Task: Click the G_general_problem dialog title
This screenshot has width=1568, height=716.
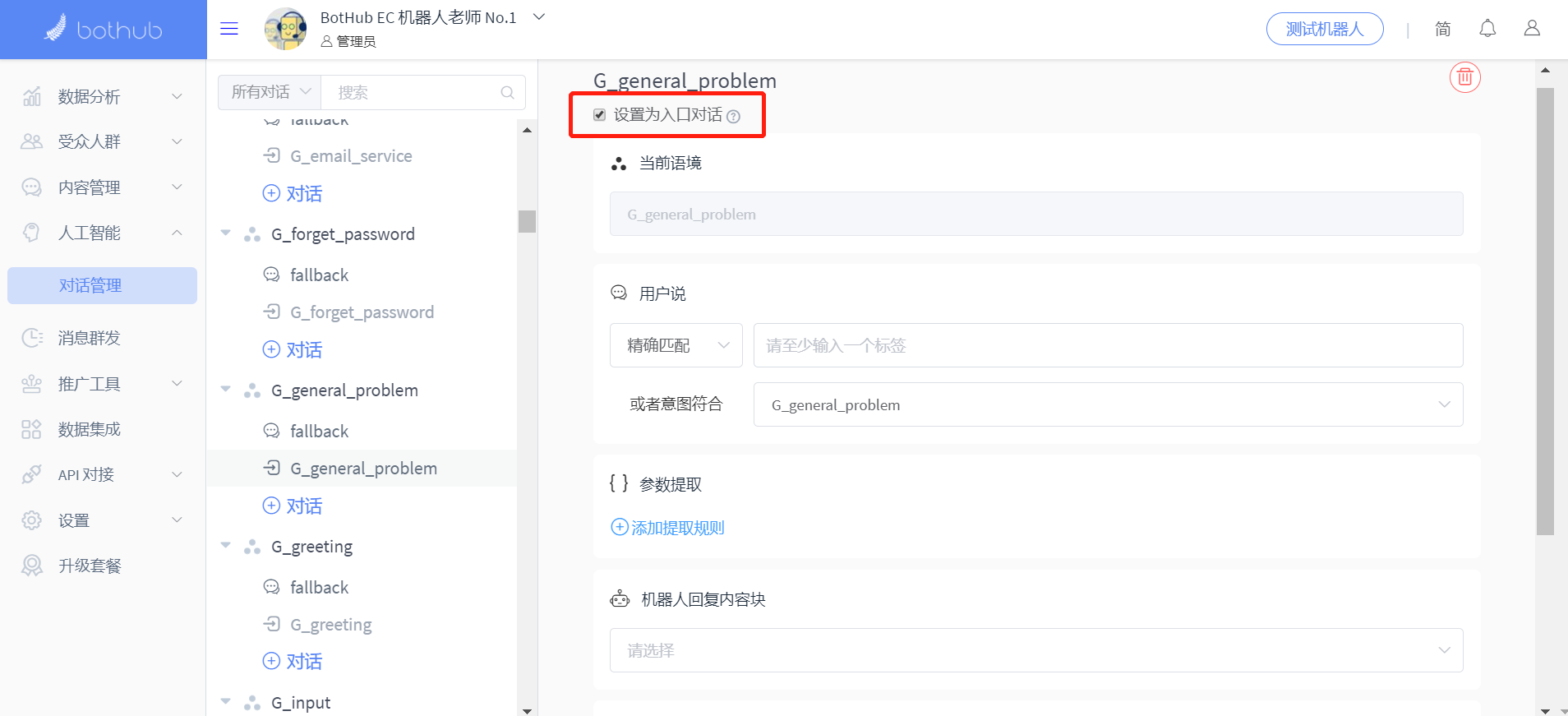Action: [685, 81]
